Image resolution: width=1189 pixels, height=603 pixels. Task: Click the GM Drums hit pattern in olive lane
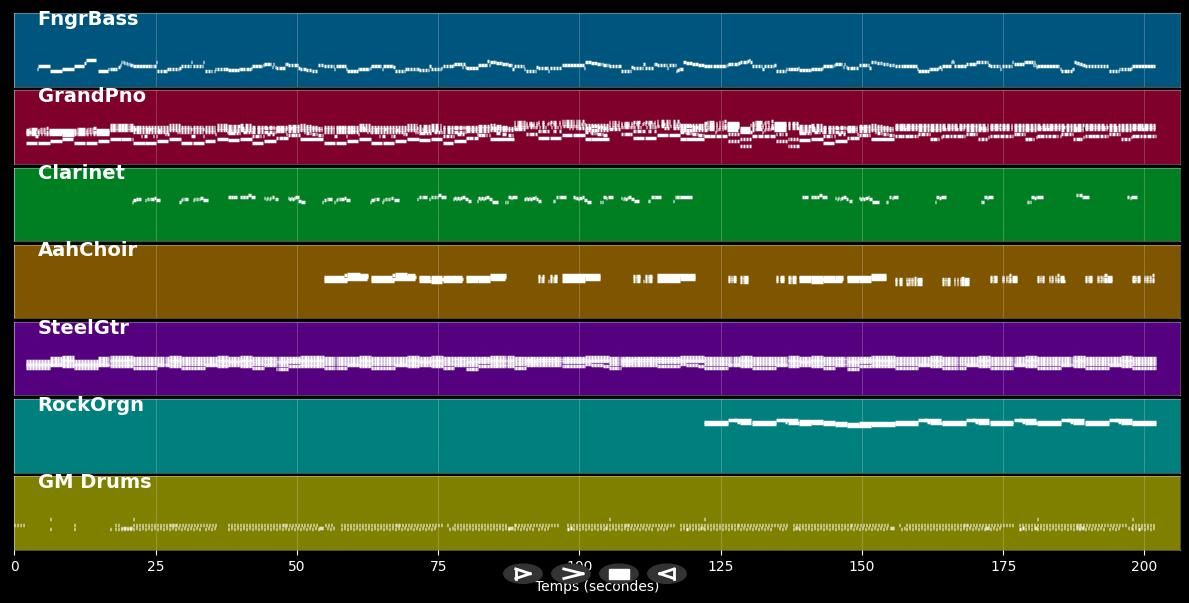584,526
